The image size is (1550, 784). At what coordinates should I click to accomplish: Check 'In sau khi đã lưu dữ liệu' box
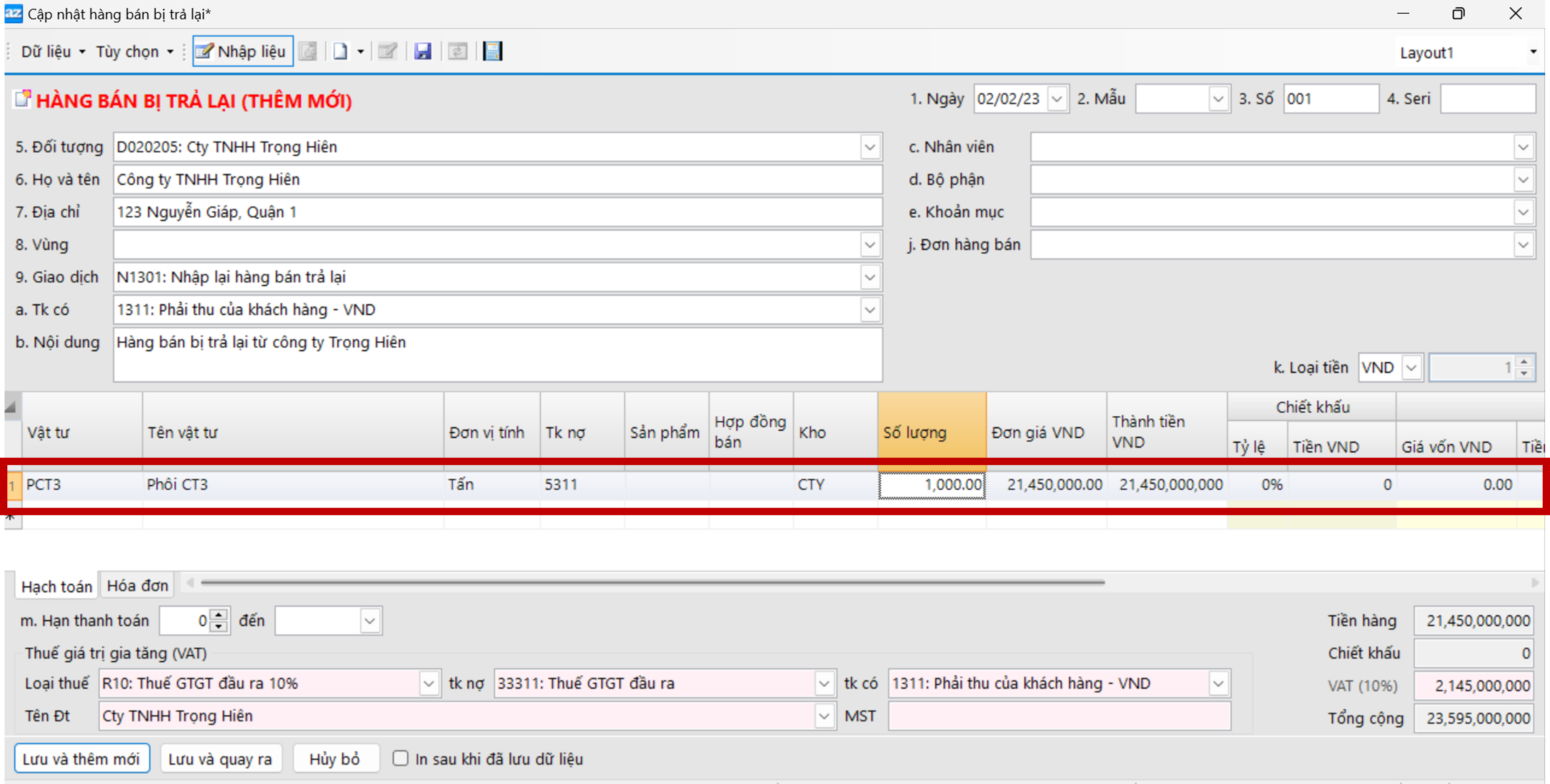[400, 758]
